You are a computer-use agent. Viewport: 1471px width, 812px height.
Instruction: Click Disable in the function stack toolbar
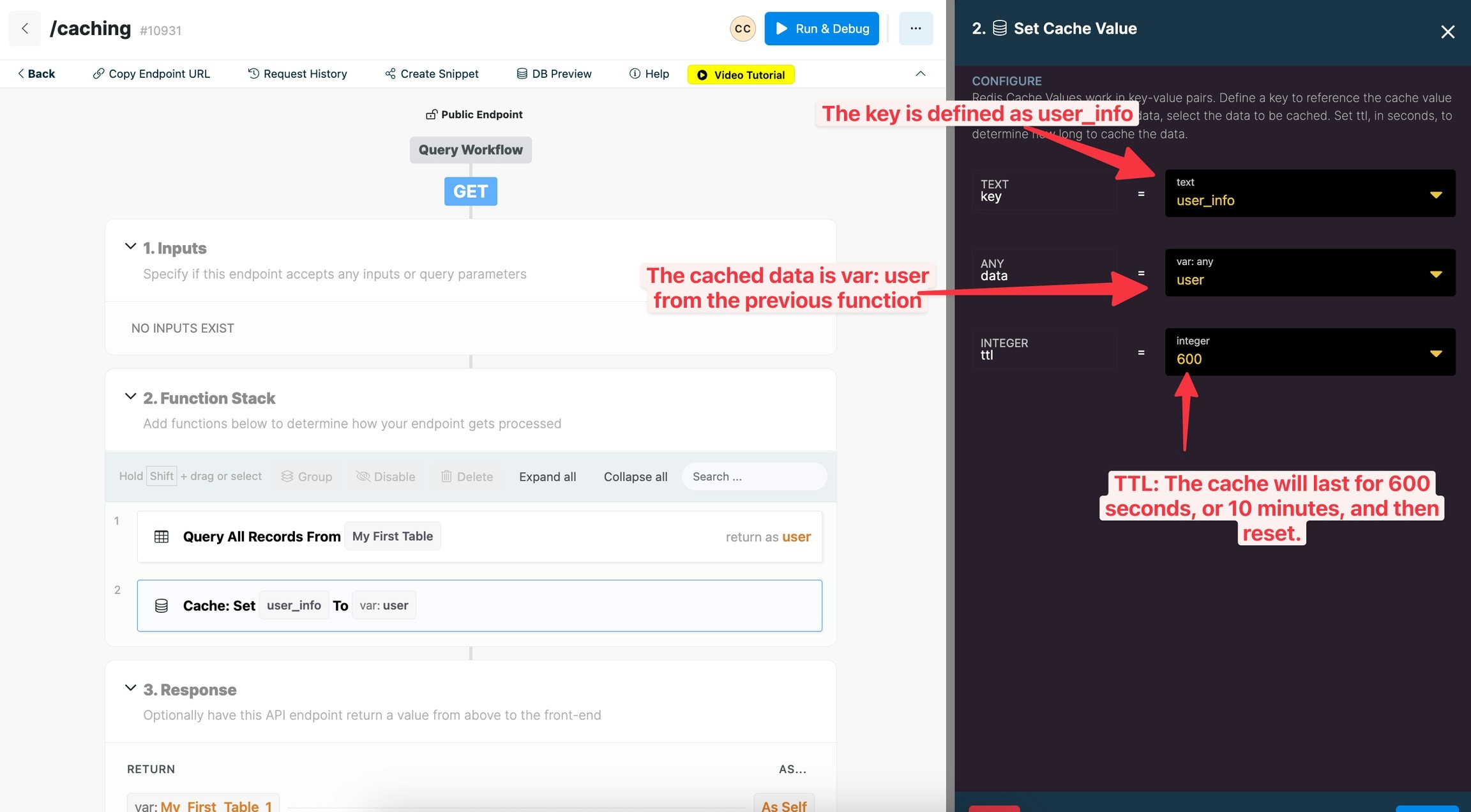tap(386, 476)
